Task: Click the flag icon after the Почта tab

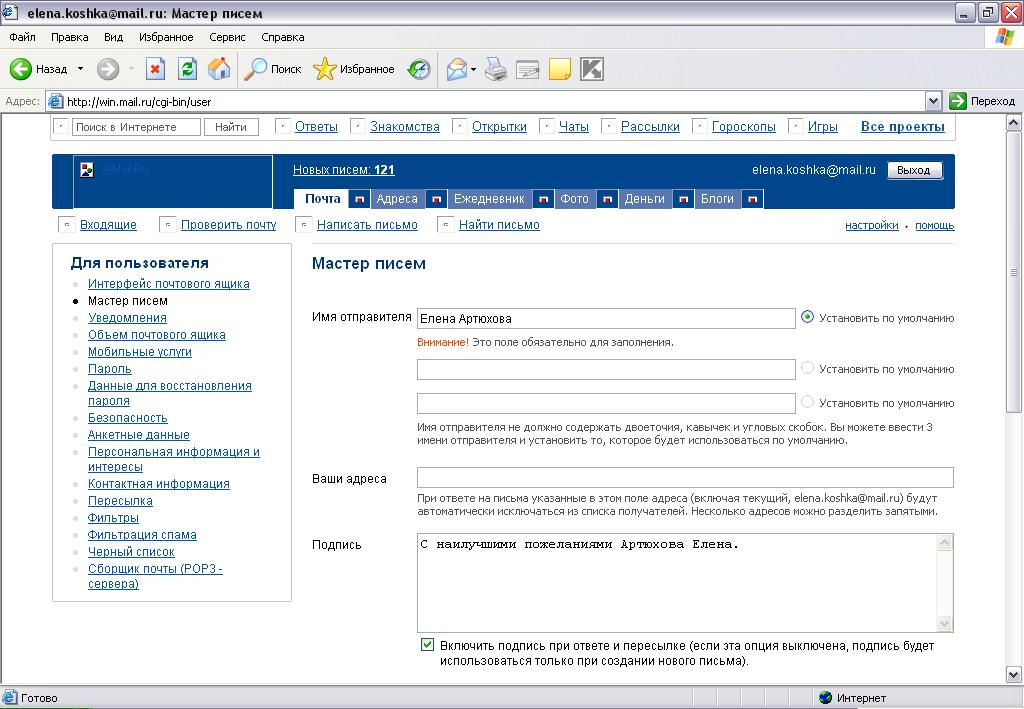Action: point(359,199)
